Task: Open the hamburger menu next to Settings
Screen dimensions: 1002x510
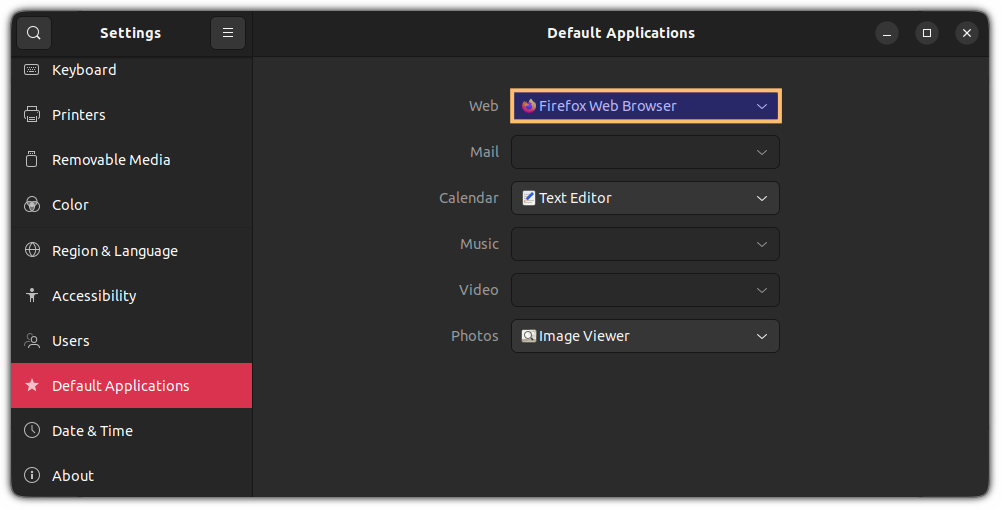Action: [x=227, y=33]
